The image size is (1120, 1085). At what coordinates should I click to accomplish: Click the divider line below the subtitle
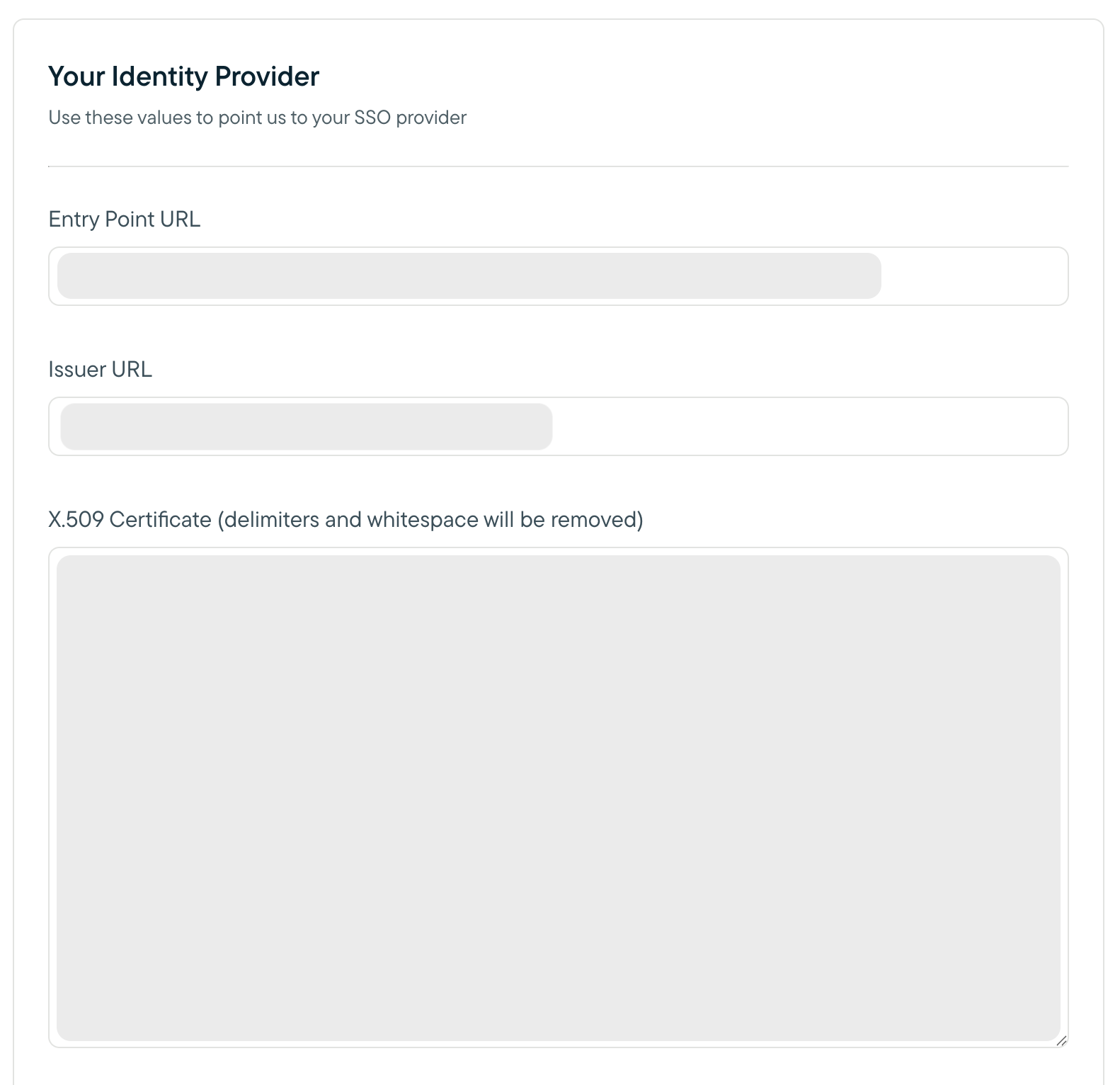pos(558,166)
